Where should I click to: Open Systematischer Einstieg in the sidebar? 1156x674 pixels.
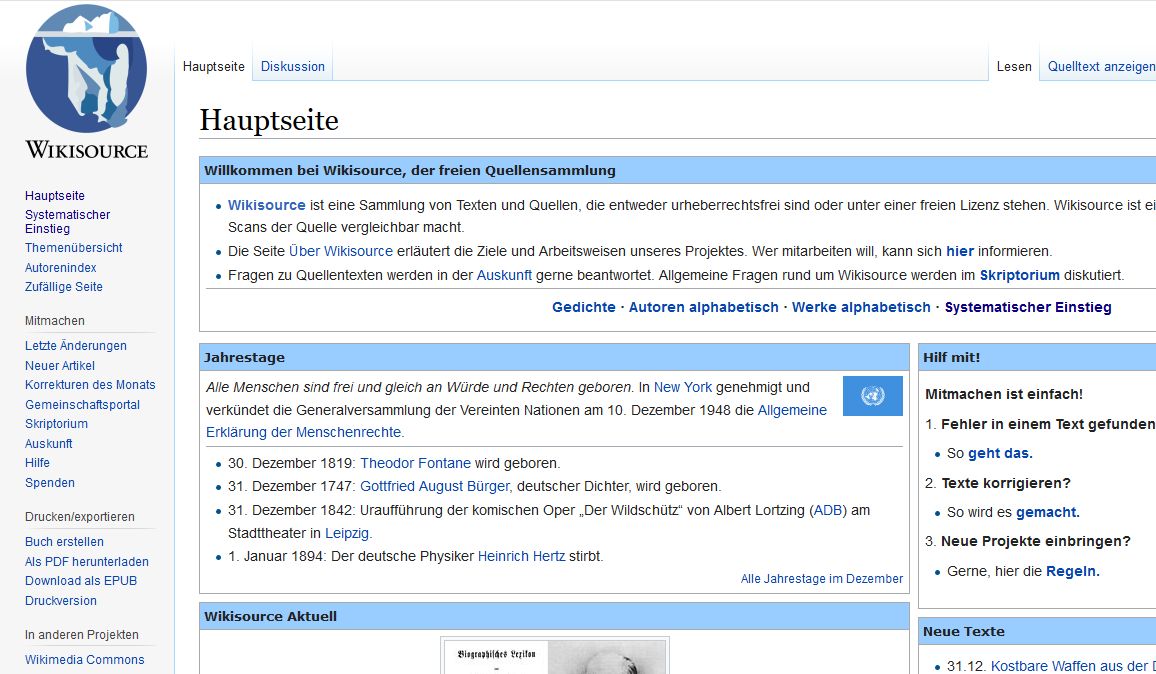tap(67, 221)
